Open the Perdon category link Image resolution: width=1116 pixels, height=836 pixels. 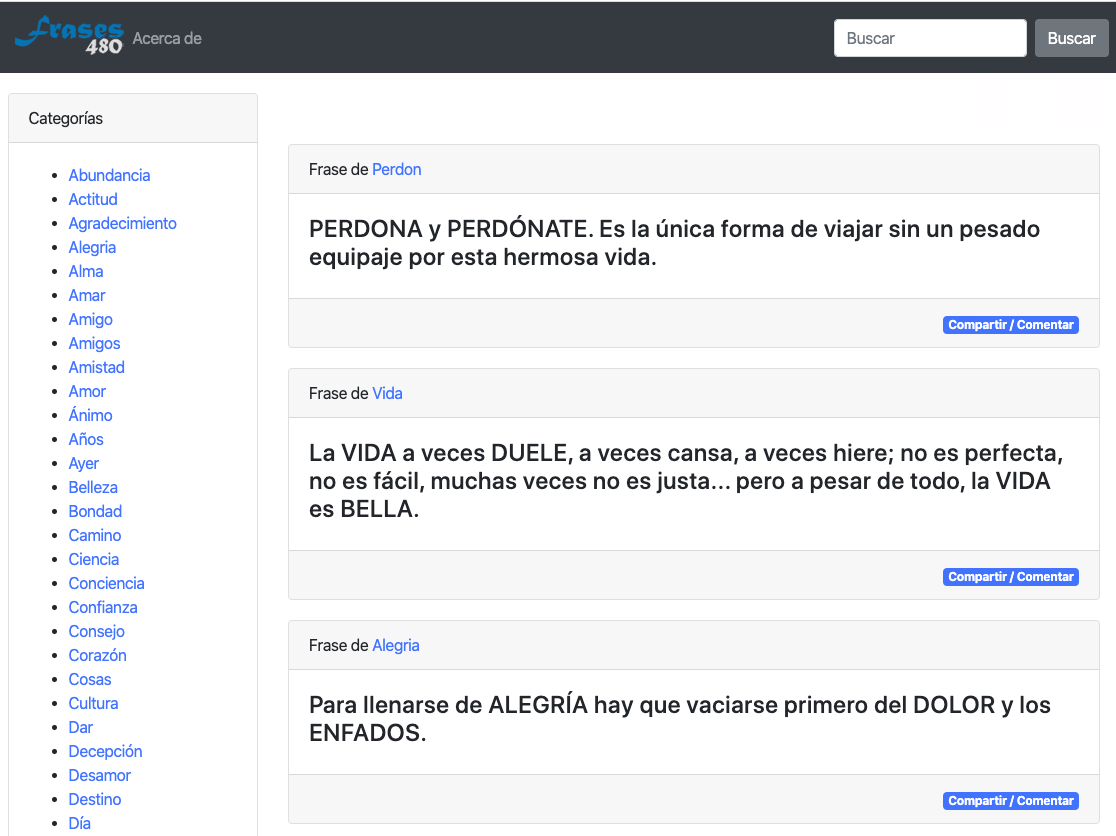[396, 169]
